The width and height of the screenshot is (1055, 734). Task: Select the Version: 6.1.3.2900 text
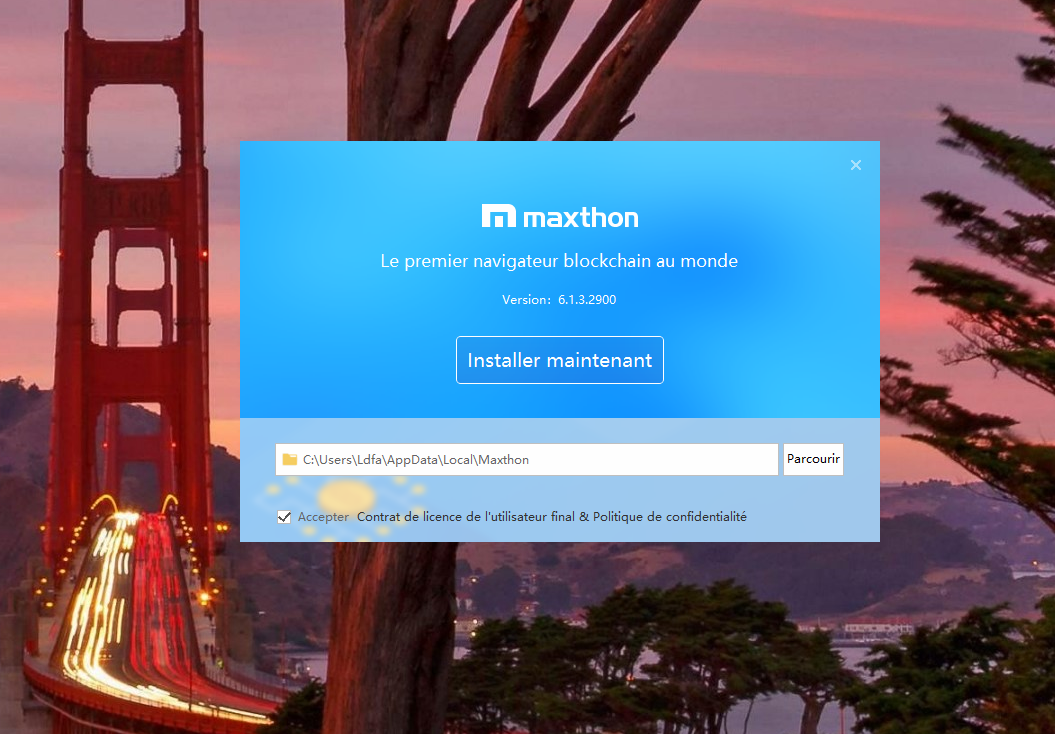(x=559, y=300)
